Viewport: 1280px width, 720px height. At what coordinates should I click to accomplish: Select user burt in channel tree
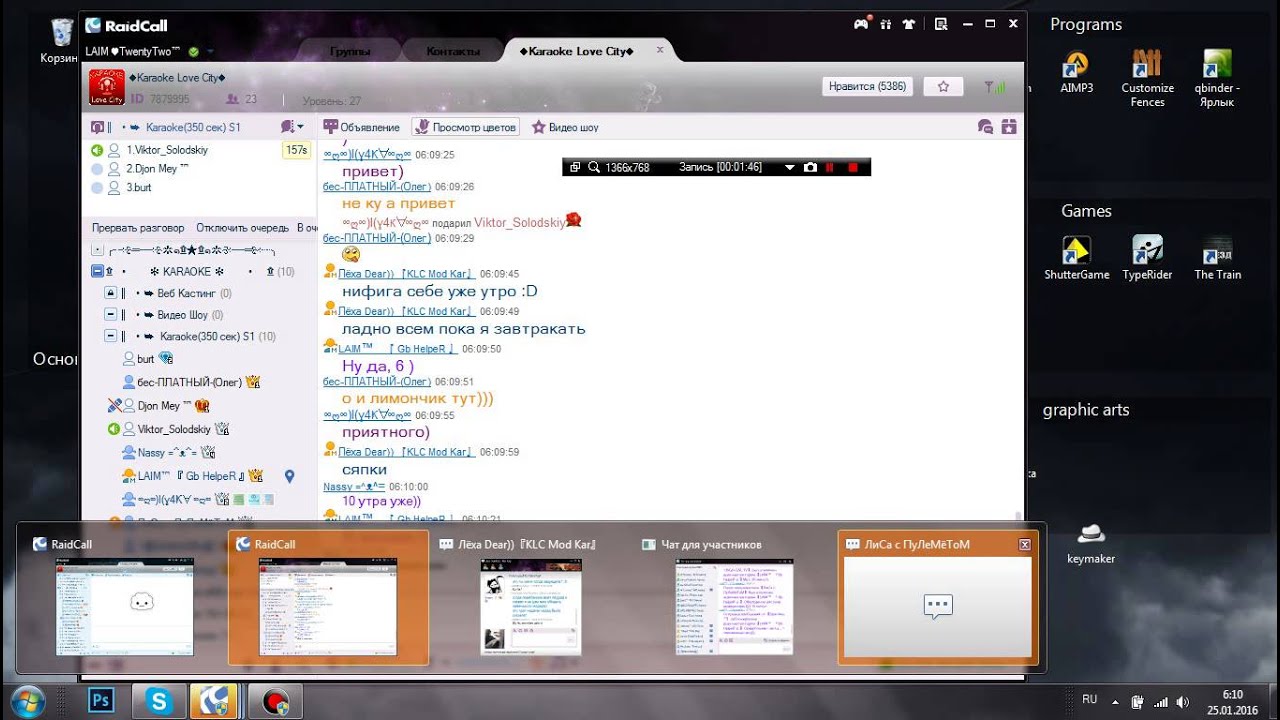coord(146,359)
